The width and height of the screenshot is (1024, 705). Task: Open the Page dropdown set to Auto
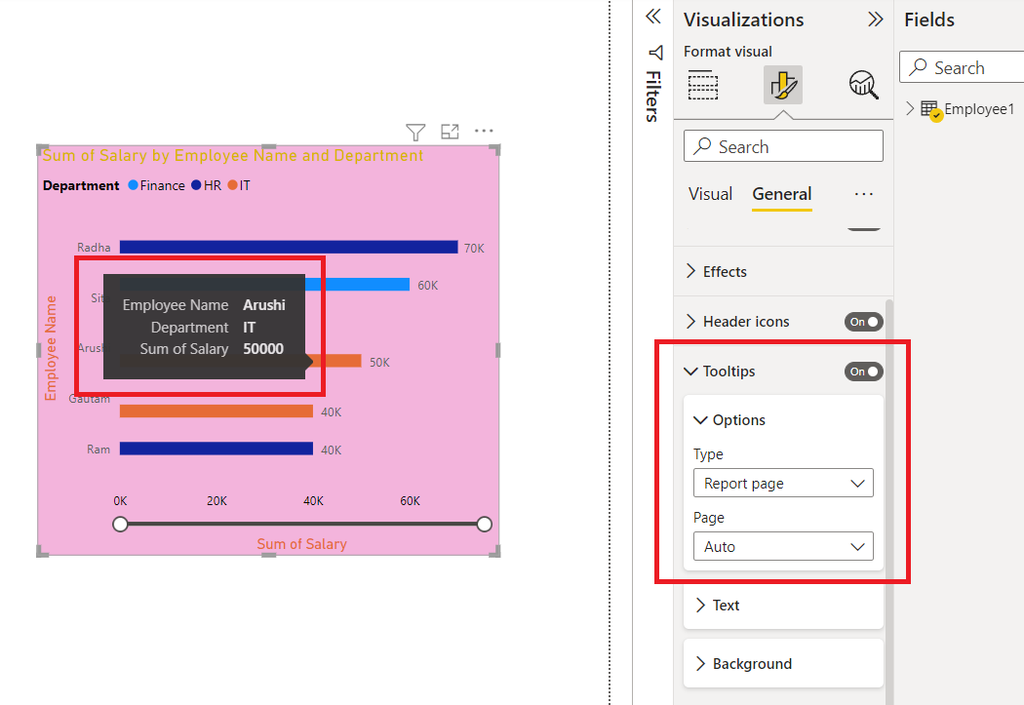click(783, 546)
